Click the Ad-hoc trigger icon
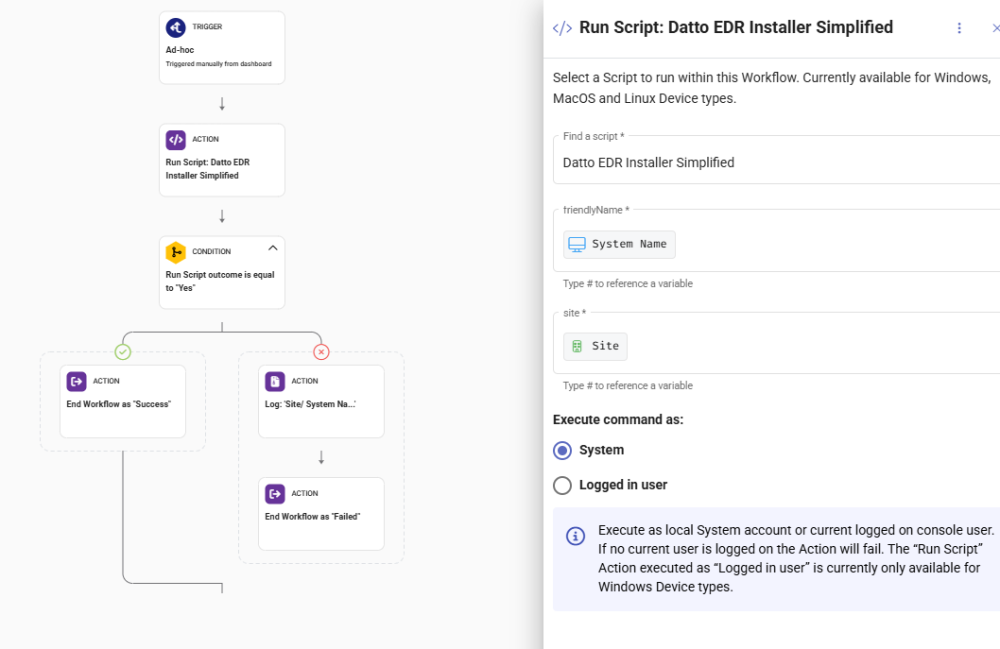The width and height of the screenshot is (1000, 649). point(175,27)
